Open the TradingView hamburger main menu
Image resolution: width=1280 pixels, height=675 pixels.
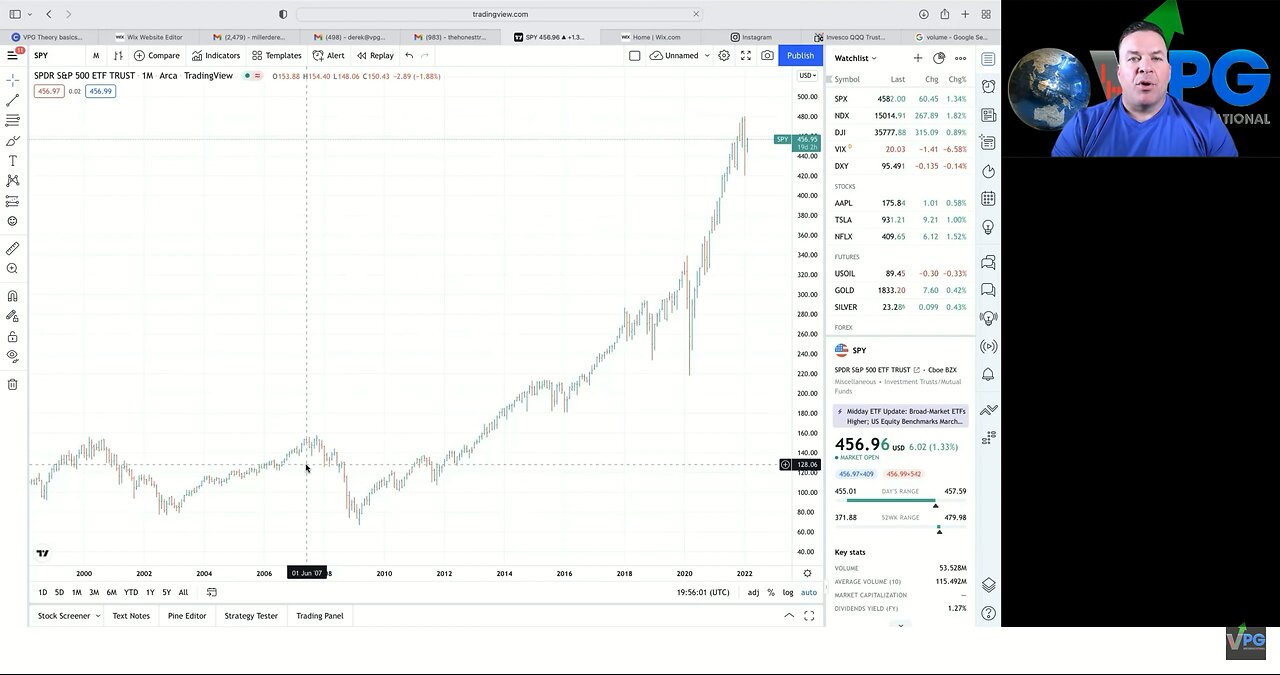(12, 55)
